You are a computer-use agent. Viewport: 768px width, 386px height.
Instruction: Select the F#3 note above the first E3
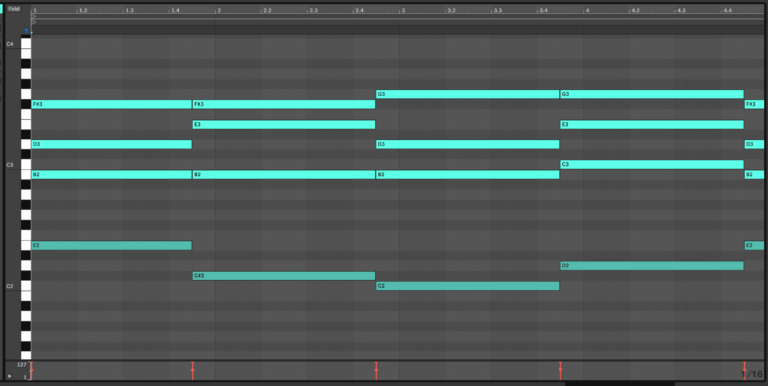[x=284, y=104]
